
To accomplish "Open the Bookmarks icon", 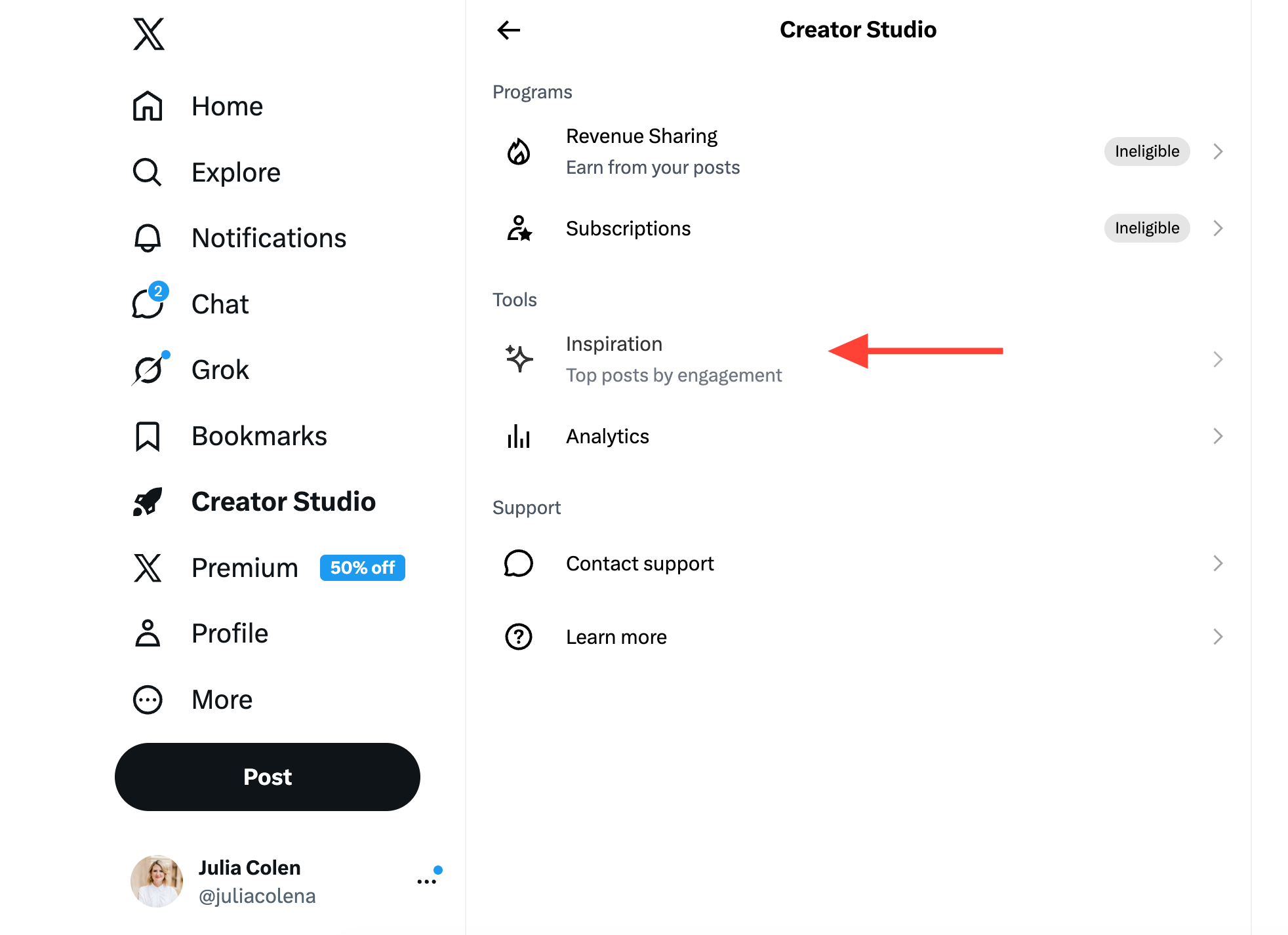I will 147,436.
